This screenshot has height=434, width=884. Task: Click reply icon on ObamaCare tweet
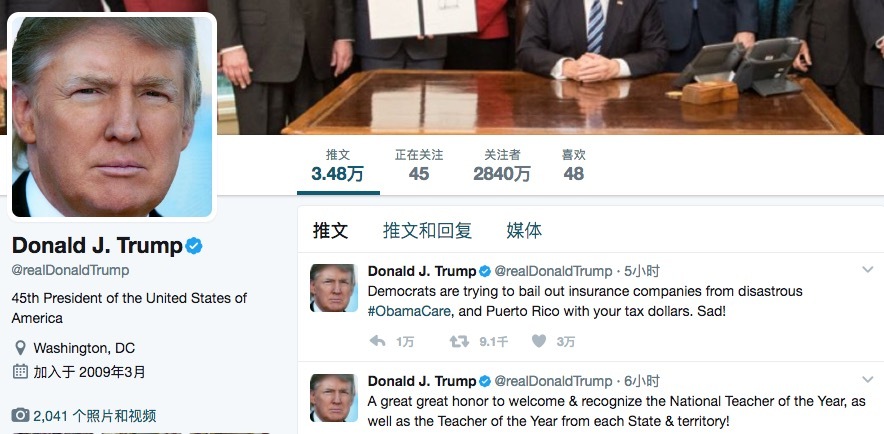377,341
